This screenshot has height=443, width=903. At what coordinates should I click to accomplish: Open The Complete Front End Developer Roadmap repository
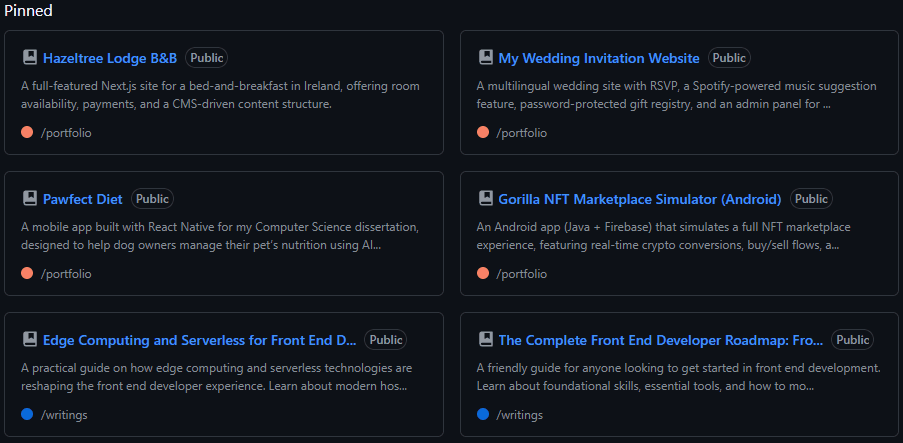(660, 340)
